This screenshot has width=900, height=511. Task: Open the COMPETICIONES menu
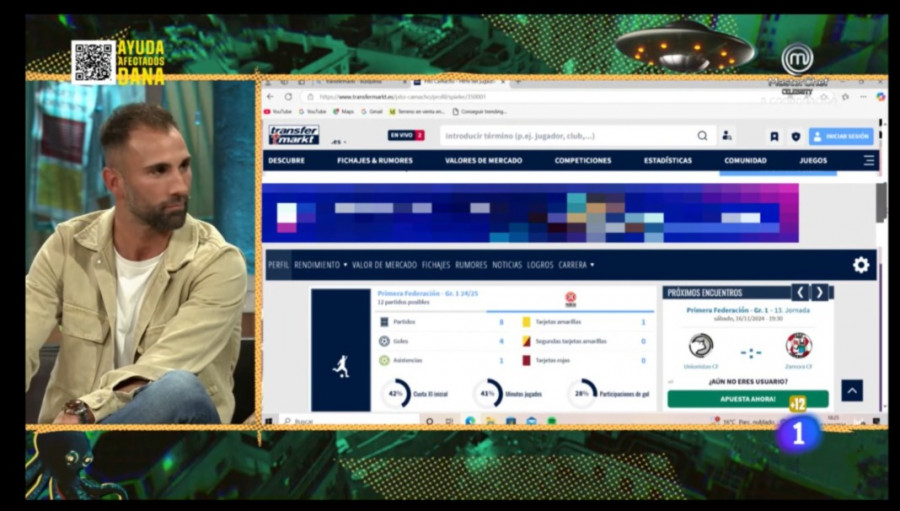click(583, 161)
